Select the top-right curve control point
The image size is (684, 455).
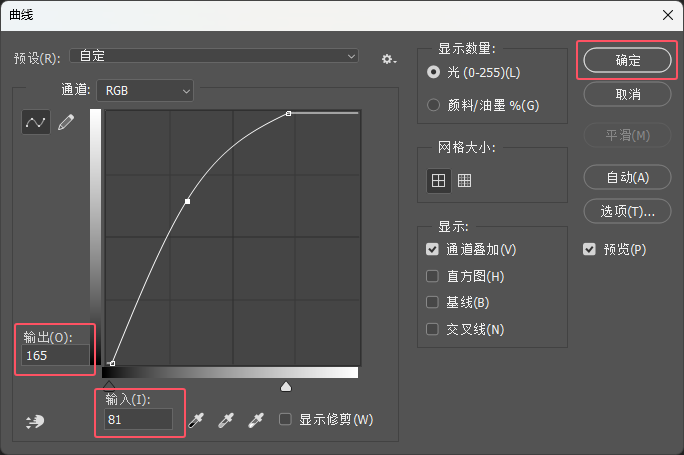tap(288, 113)
